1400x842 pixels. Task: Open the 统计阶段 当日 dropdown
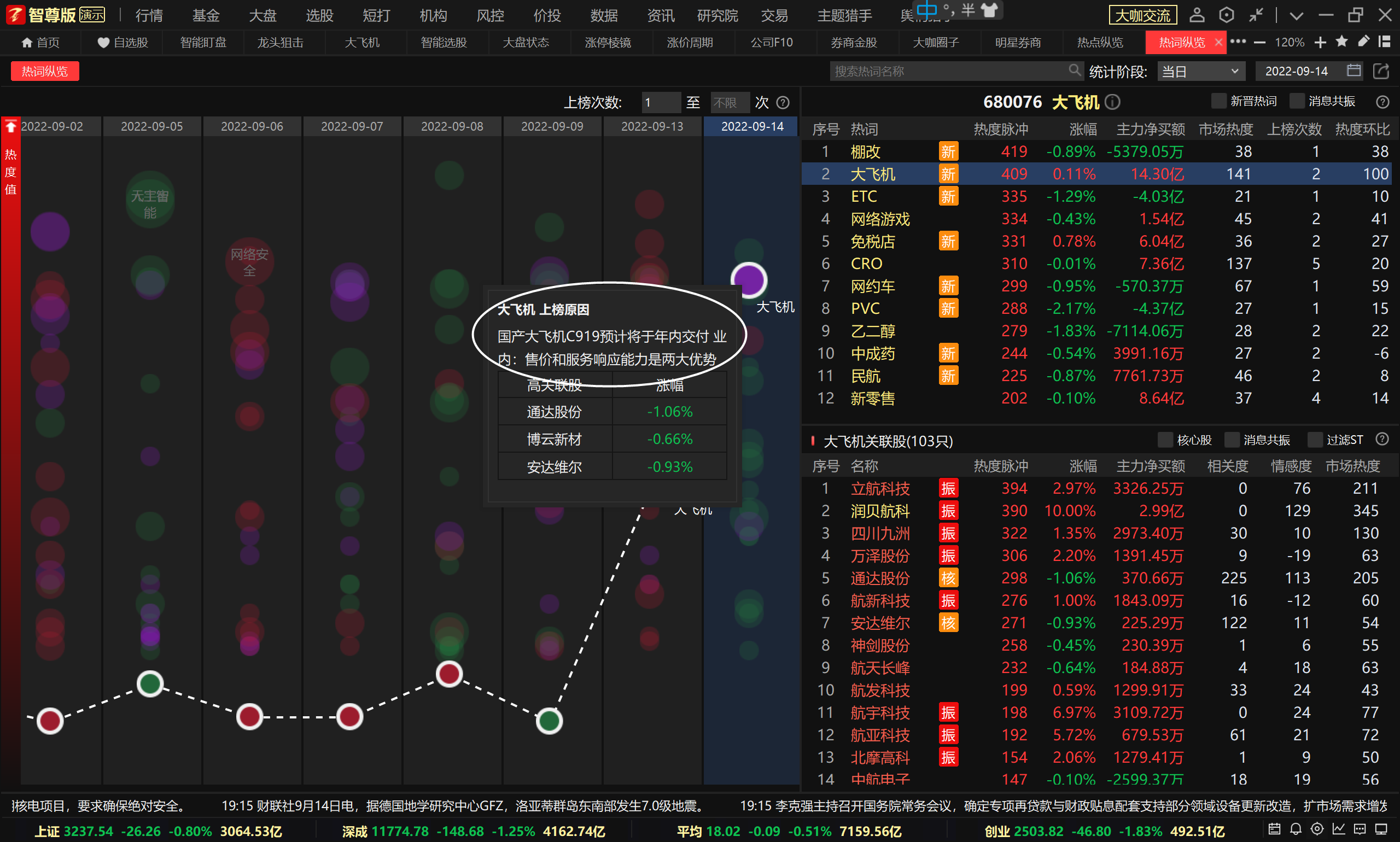1201,72
